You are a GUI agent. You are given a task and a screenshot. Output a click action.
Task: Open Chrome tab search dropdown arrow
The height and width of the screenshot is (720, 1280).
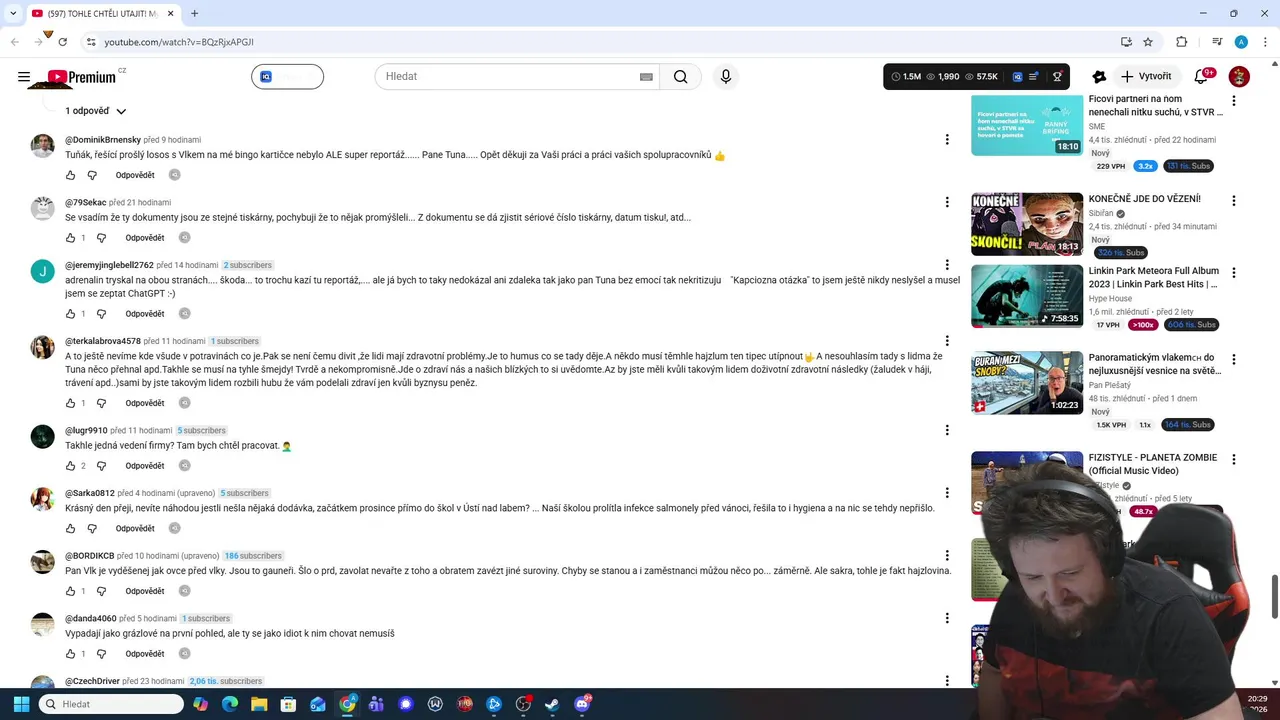point(13,13)
